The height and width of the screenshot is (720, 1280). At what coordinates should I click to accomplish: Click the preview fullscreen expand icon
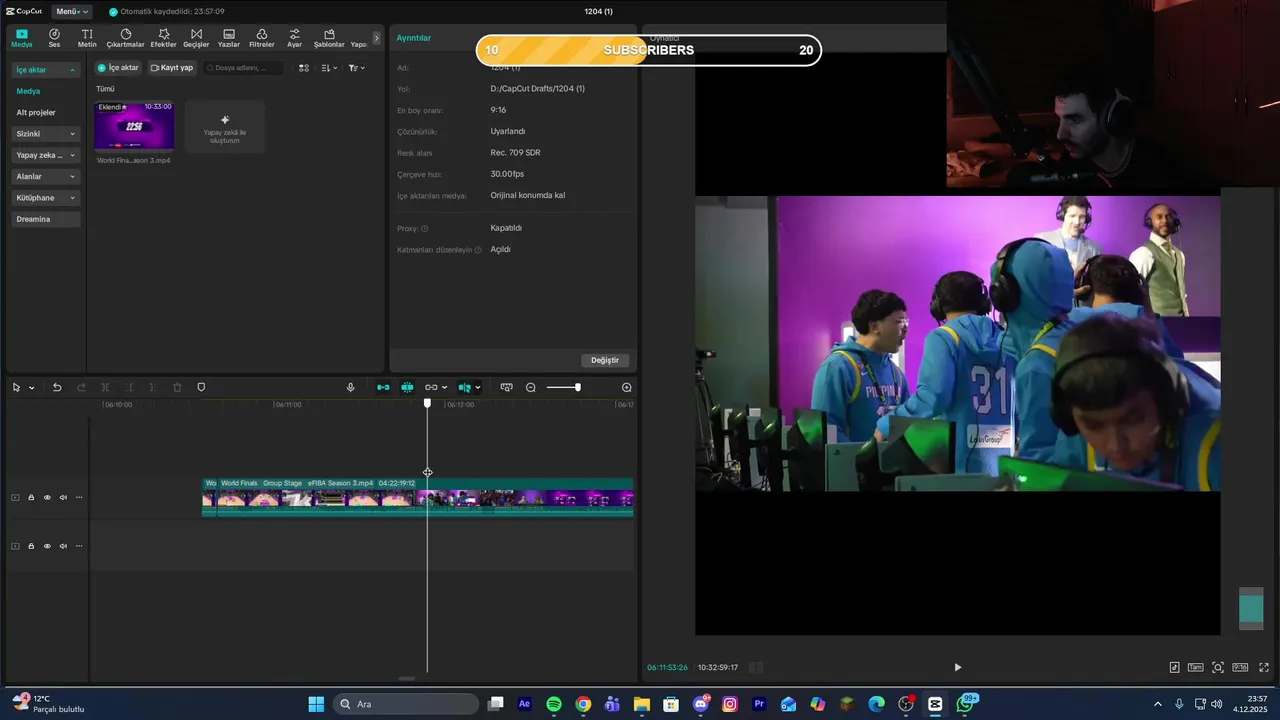click(1264, 667)
